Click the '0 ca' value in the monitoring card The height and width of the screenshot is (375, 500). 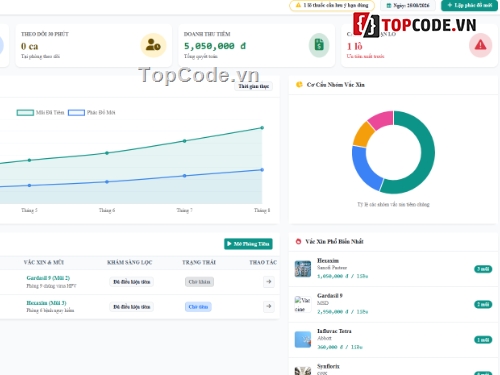click(x=29, y=46)
